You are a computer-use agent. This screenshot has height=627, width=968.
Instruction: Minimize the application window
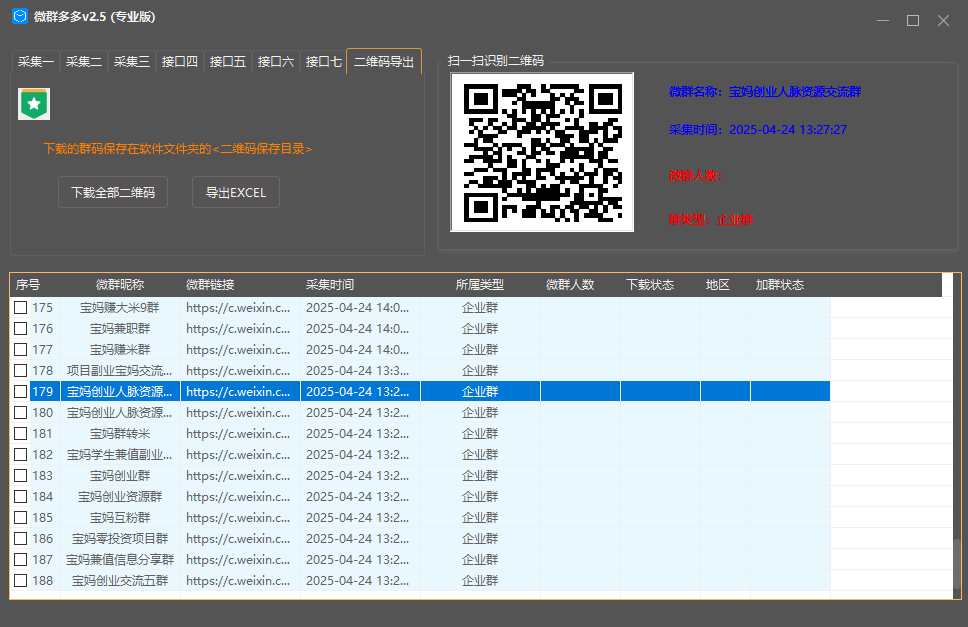pos(883,21)
